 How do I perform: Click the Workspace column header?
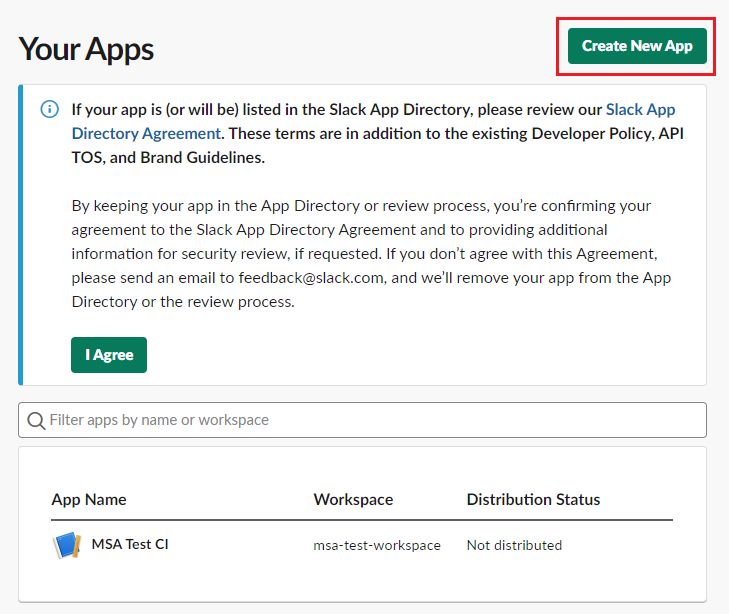(x=353, y=500)
